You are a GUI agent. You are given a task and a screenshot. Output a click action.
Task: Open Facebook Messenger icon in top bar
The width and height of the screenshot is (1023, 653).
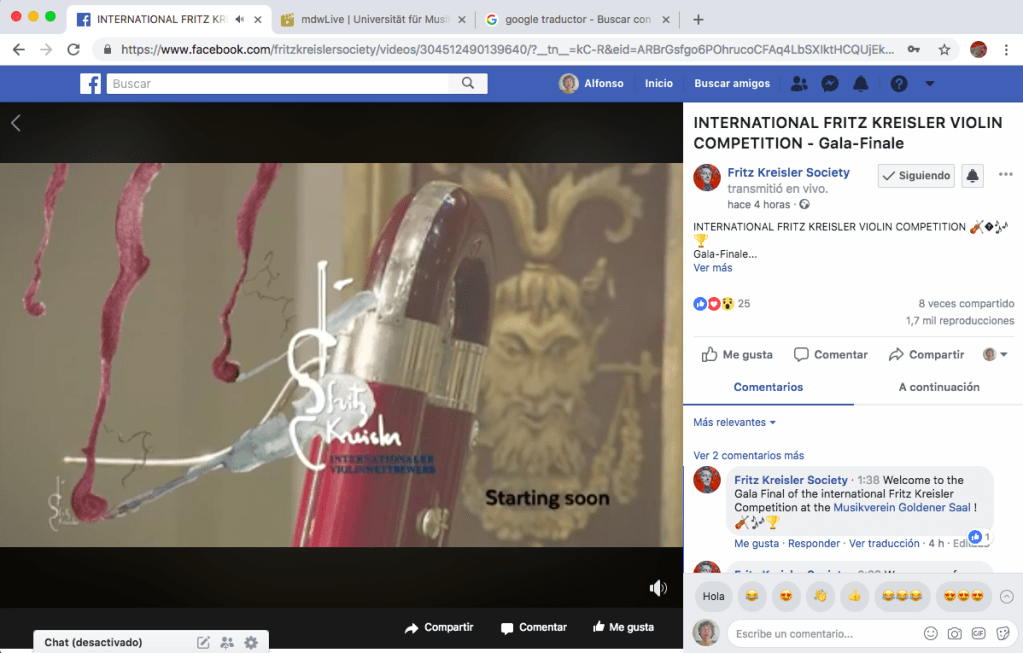pos(829,84)
